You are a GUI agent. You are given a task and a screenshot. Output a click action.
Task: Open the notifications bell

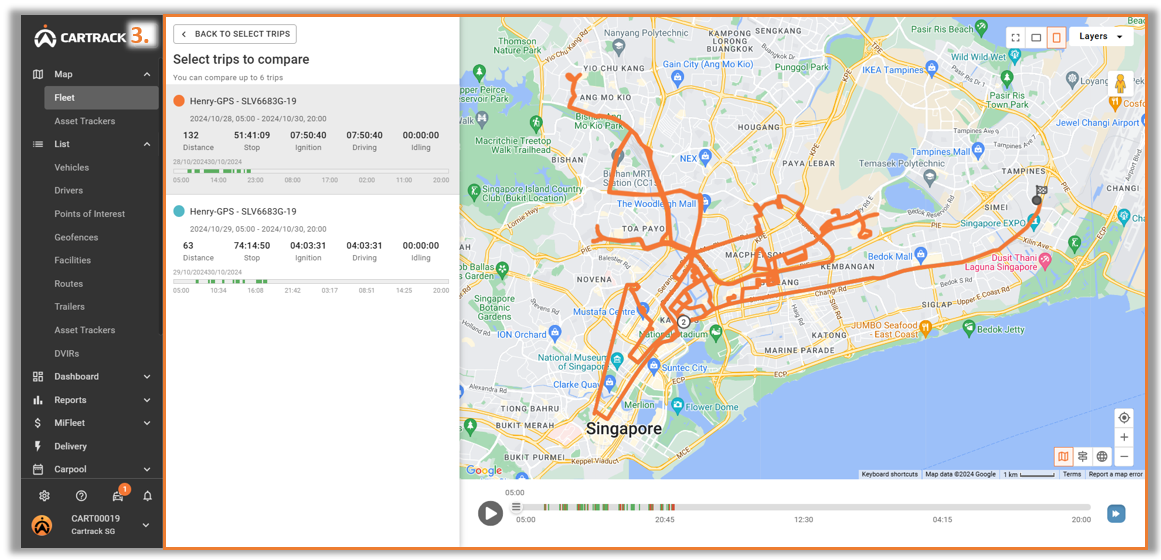point(148,496)
